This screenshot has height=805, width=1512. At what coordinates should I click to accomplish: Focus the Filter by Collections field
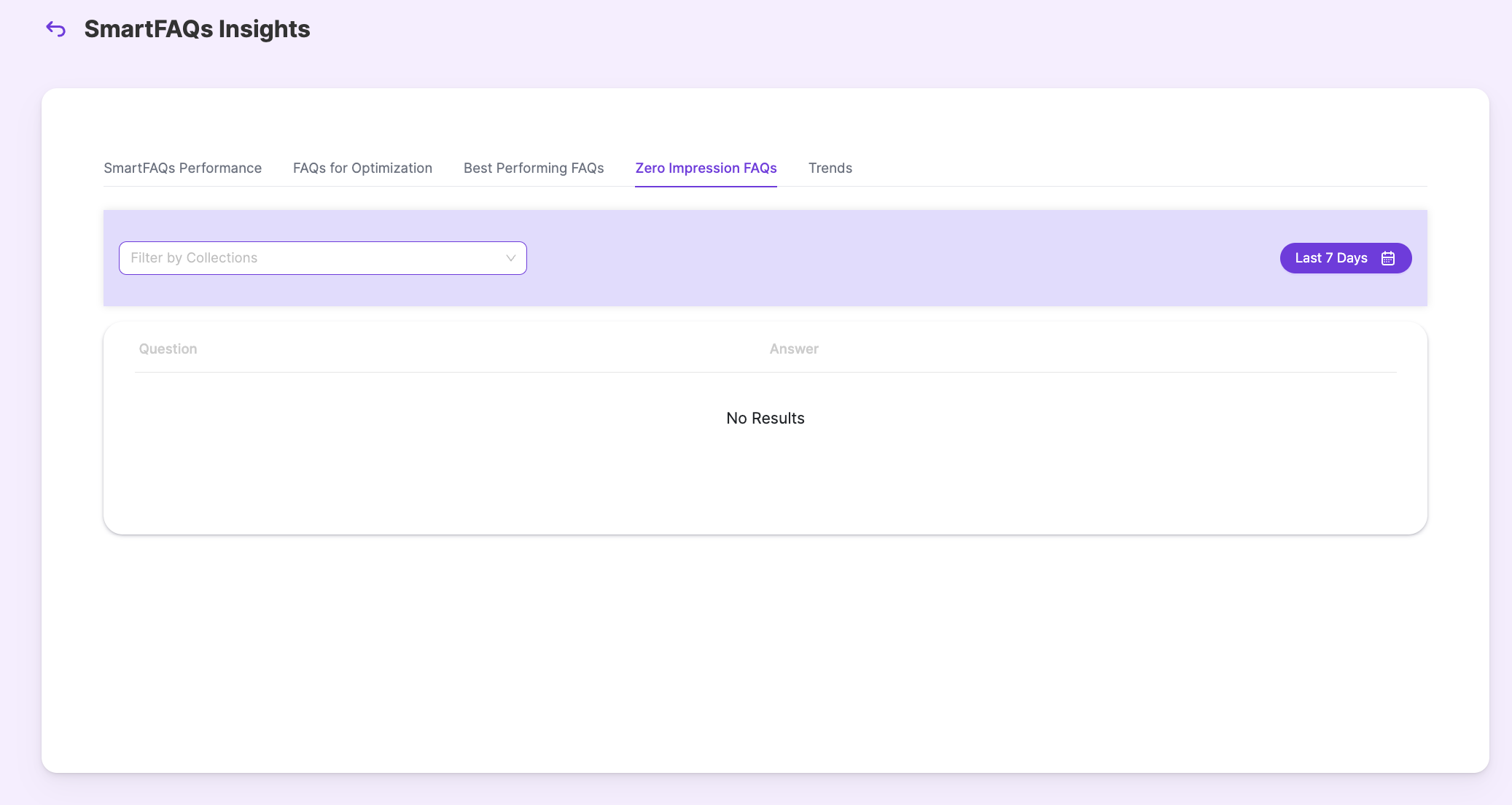(x=306, y=258)
